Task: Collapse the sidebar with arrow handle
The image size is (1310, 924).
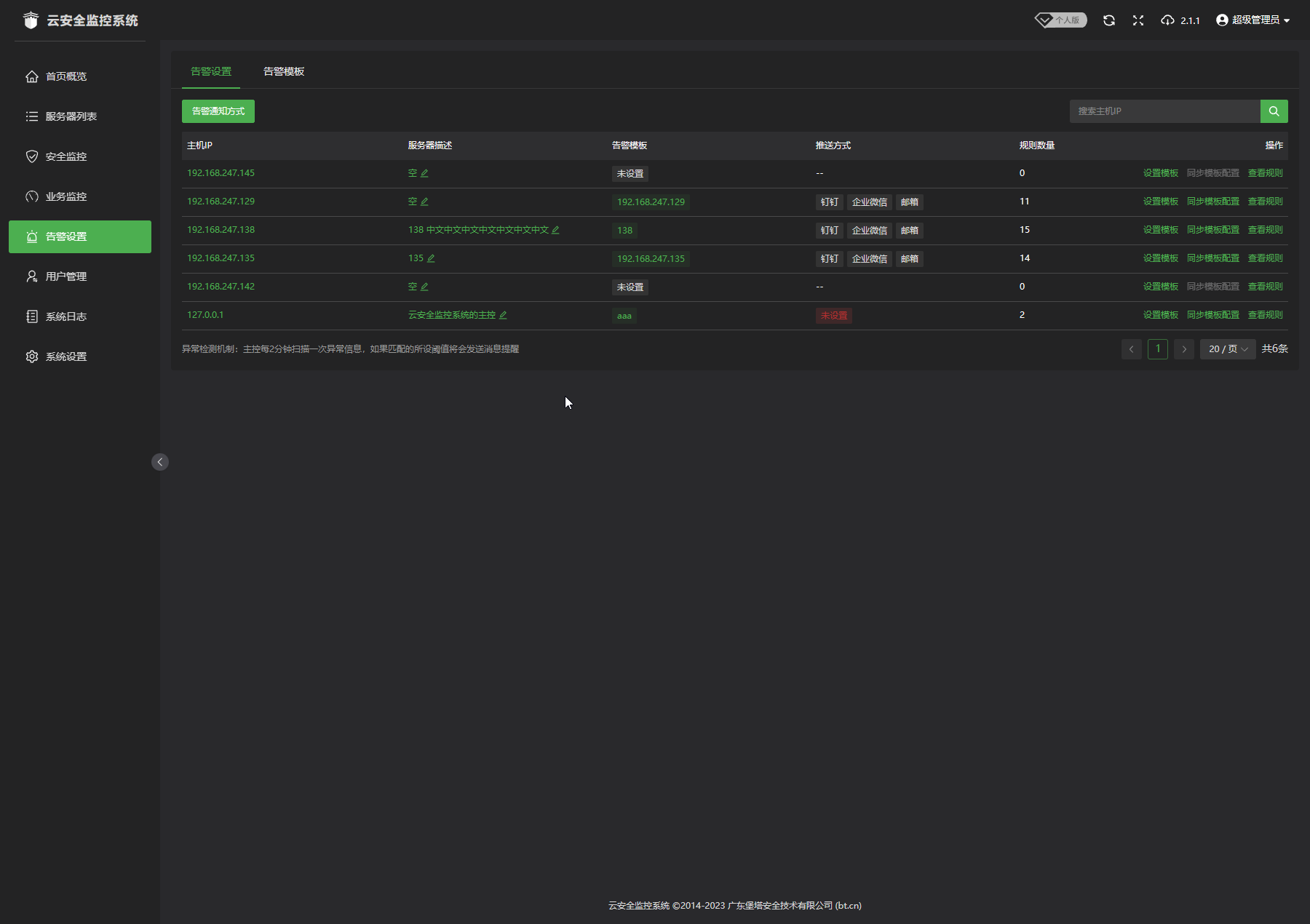Action: [160, 462]
